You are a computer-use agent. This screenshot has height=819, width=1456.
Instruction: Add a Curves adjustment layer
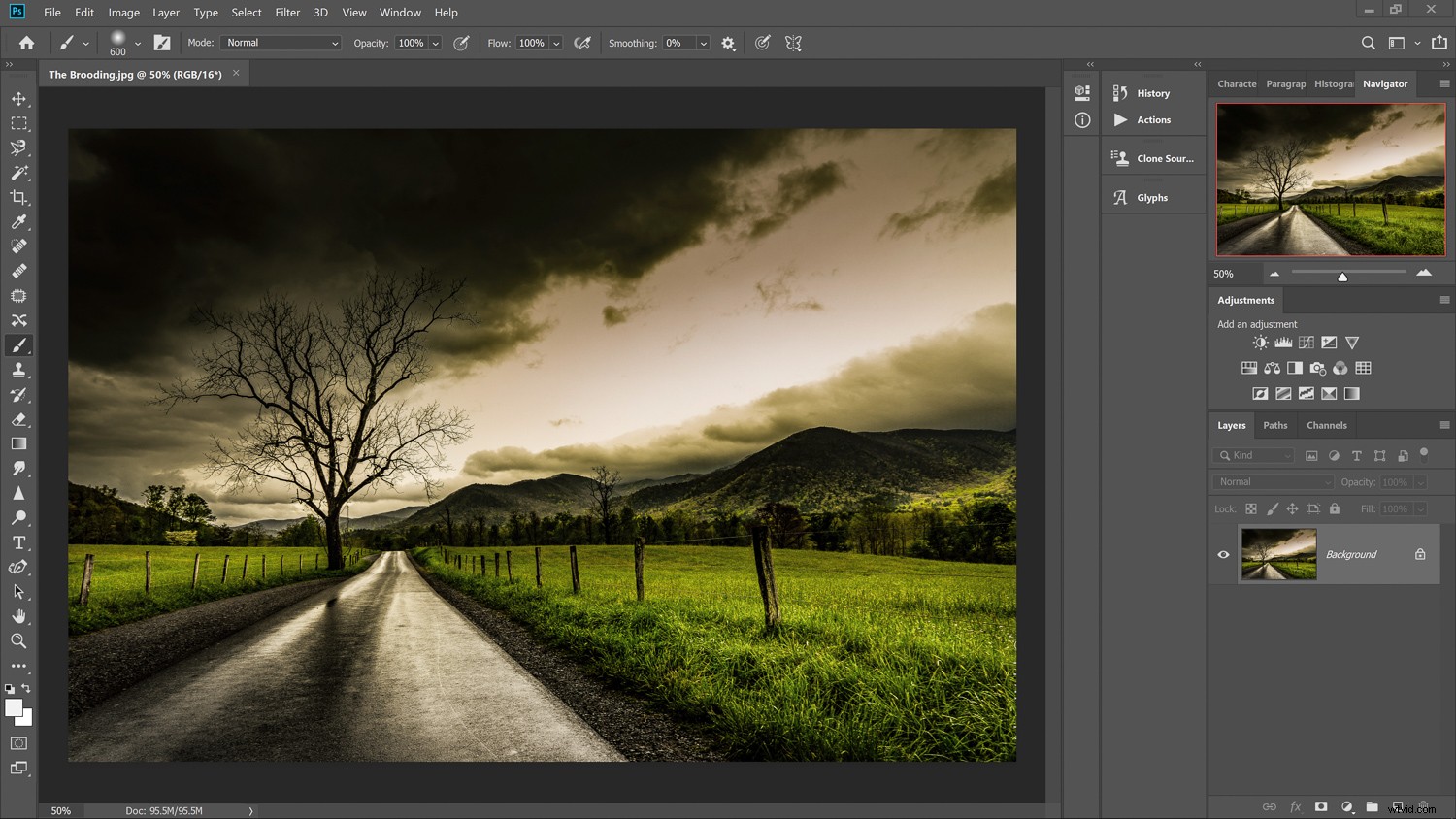tap(1306, 342)
